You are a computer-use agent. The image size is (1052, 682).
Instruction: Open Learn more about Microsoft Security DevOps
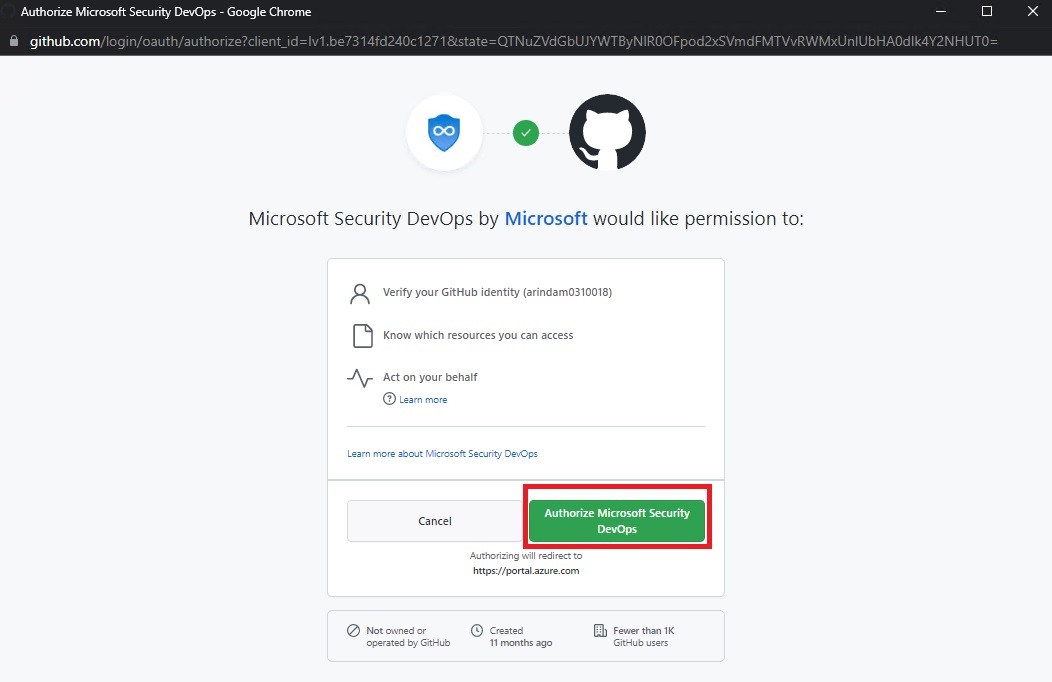442,454
